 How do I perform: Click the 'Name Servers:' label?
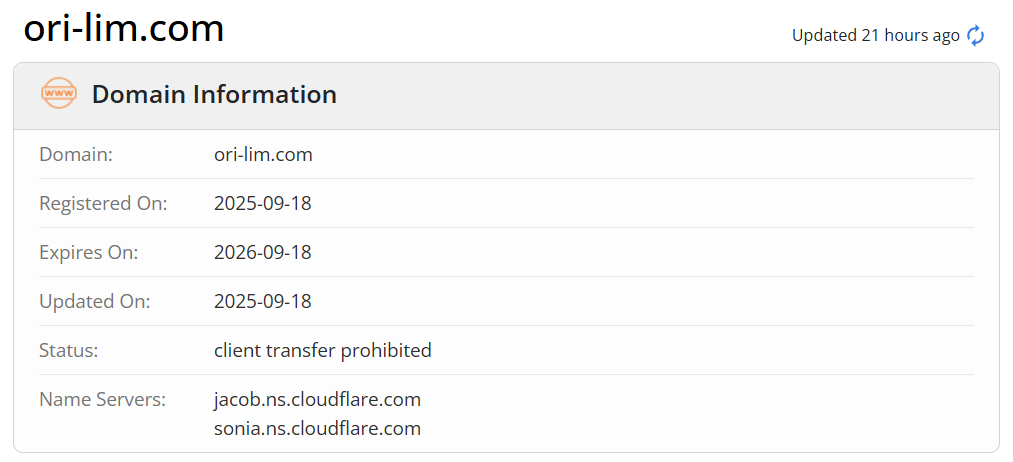102,400
